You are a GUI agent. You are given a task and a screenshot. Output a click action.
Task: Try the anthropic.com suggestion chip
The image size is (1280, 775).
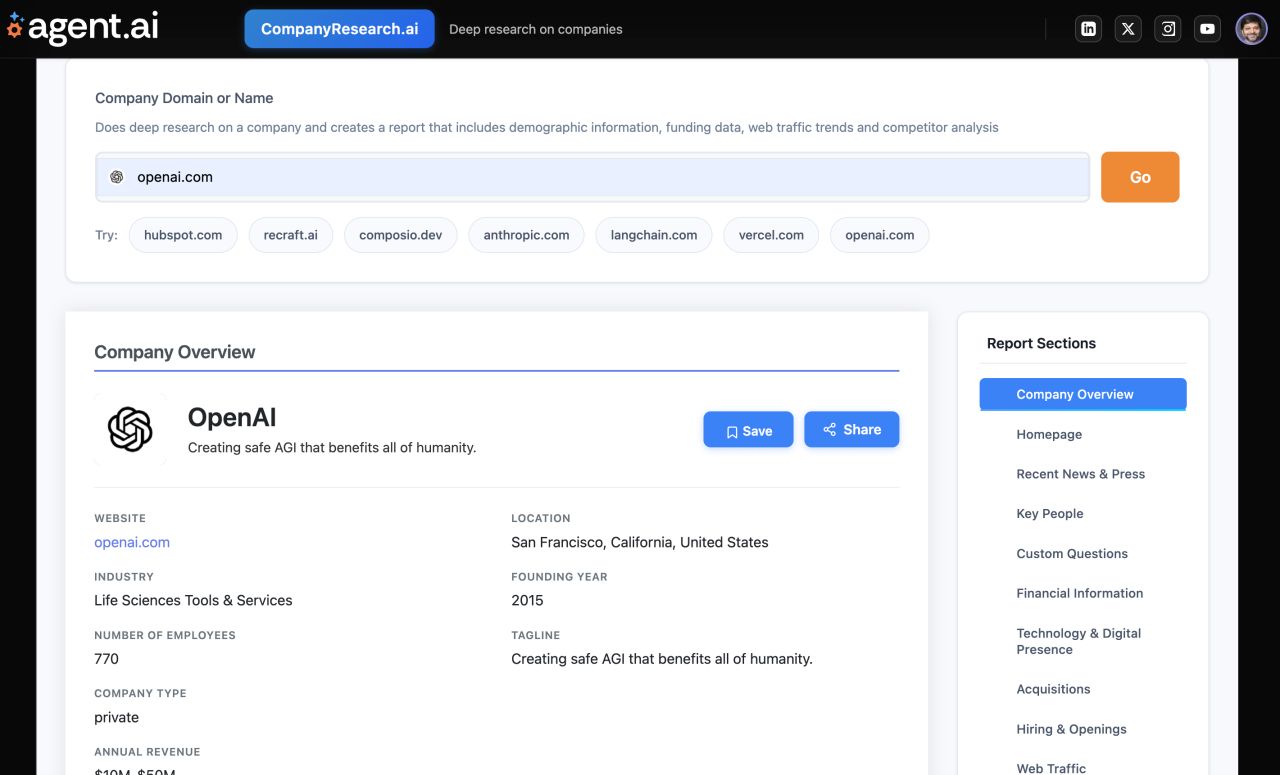pos(526,235)
